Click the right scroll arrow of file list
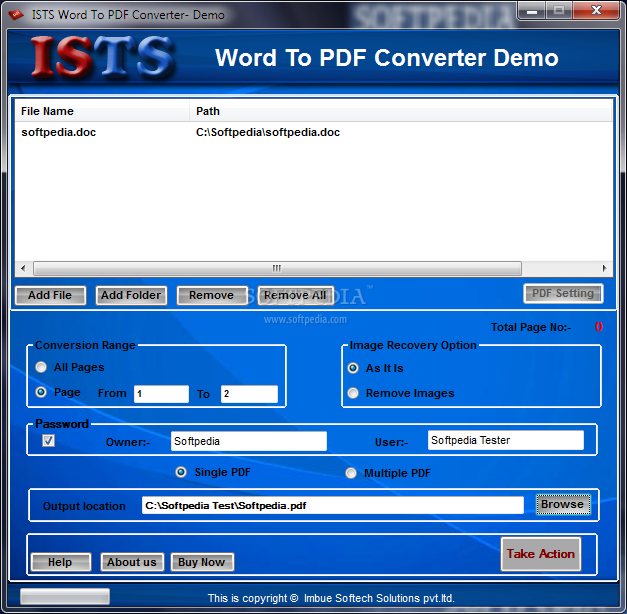 pos(604,268)
